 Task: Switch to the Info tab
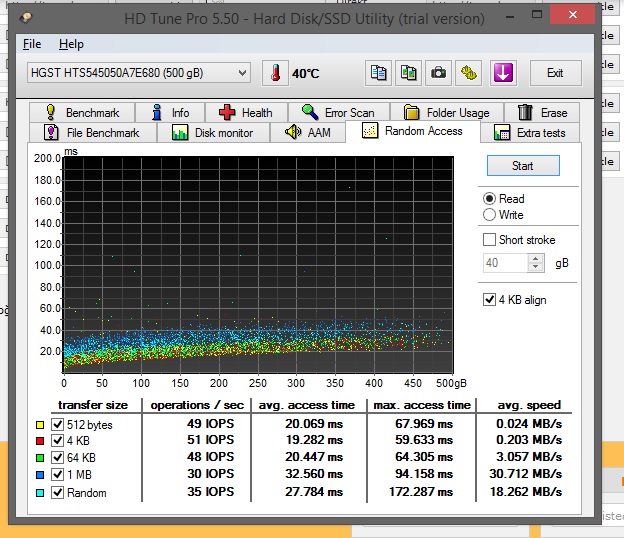tap(170, 113)
